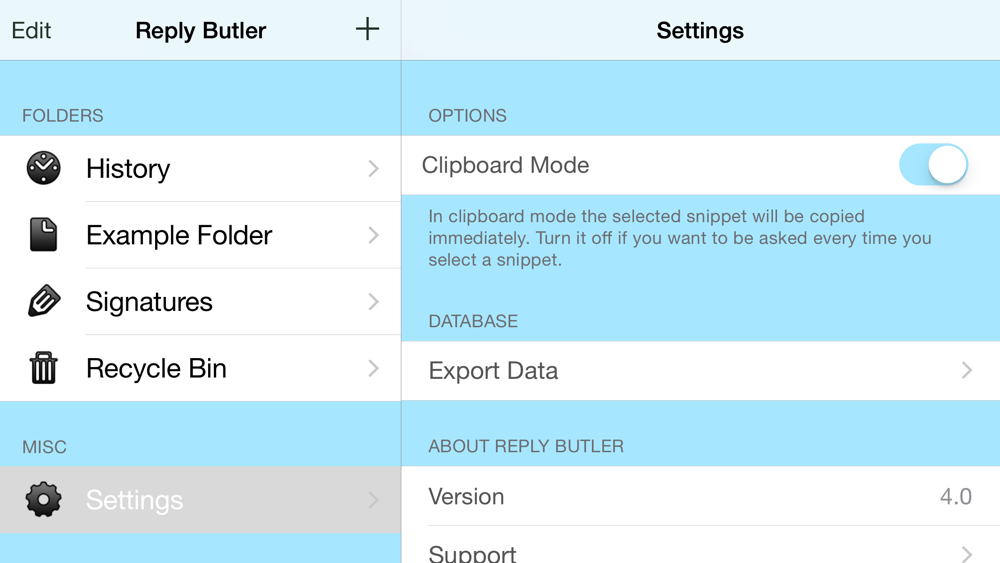Screen dimensions: 1000x563
Task: Select the Recycle Bin label
Action: coord(156,368)
